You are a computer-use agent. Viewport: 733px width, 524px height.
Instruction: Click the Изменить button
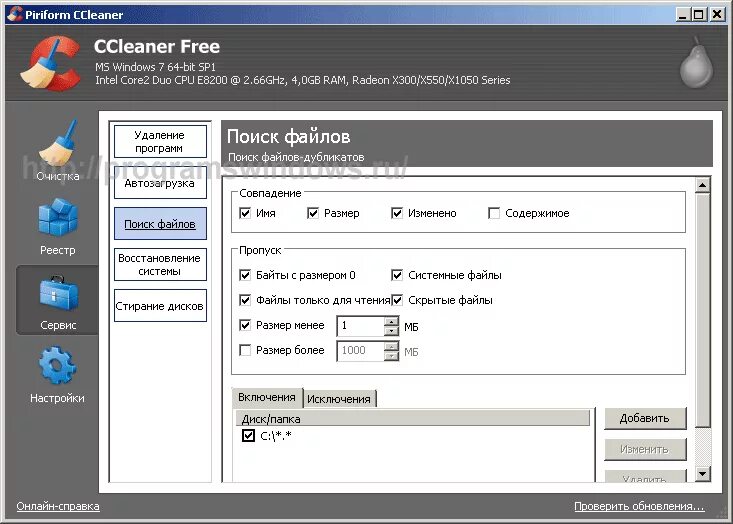645,449
